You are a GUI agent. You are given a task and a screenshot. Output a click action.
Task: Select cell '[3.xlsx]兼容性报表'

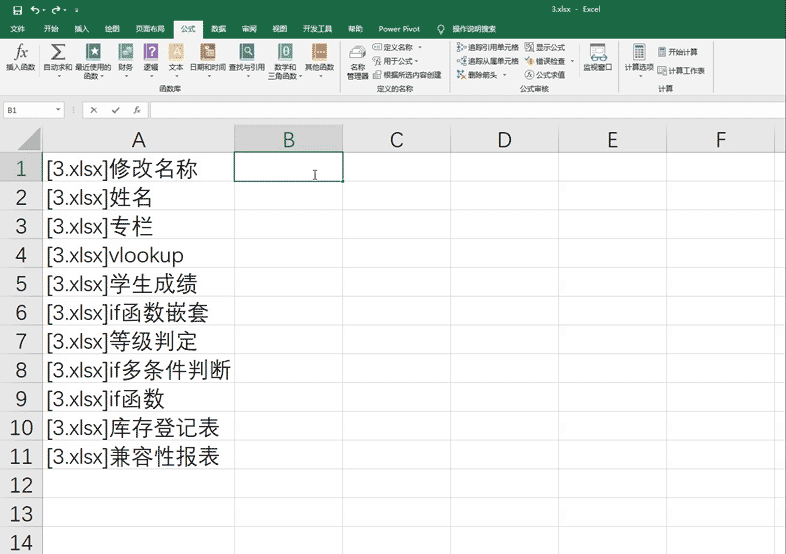tap(138, 456)
